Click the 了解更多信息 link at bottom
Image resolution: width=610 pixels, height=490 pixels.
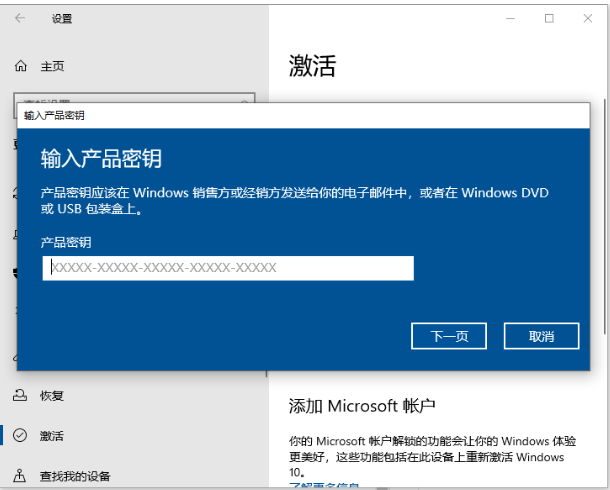[x=325, y=485]
